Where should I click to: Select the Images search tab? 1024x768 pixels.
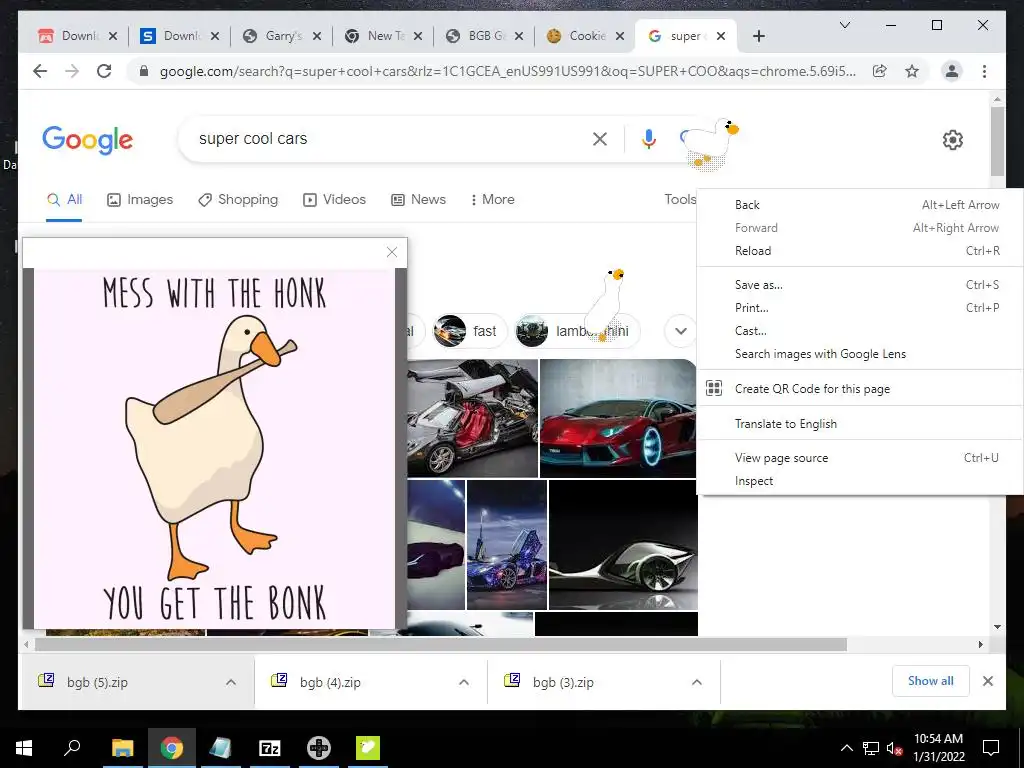click(140, 199)
